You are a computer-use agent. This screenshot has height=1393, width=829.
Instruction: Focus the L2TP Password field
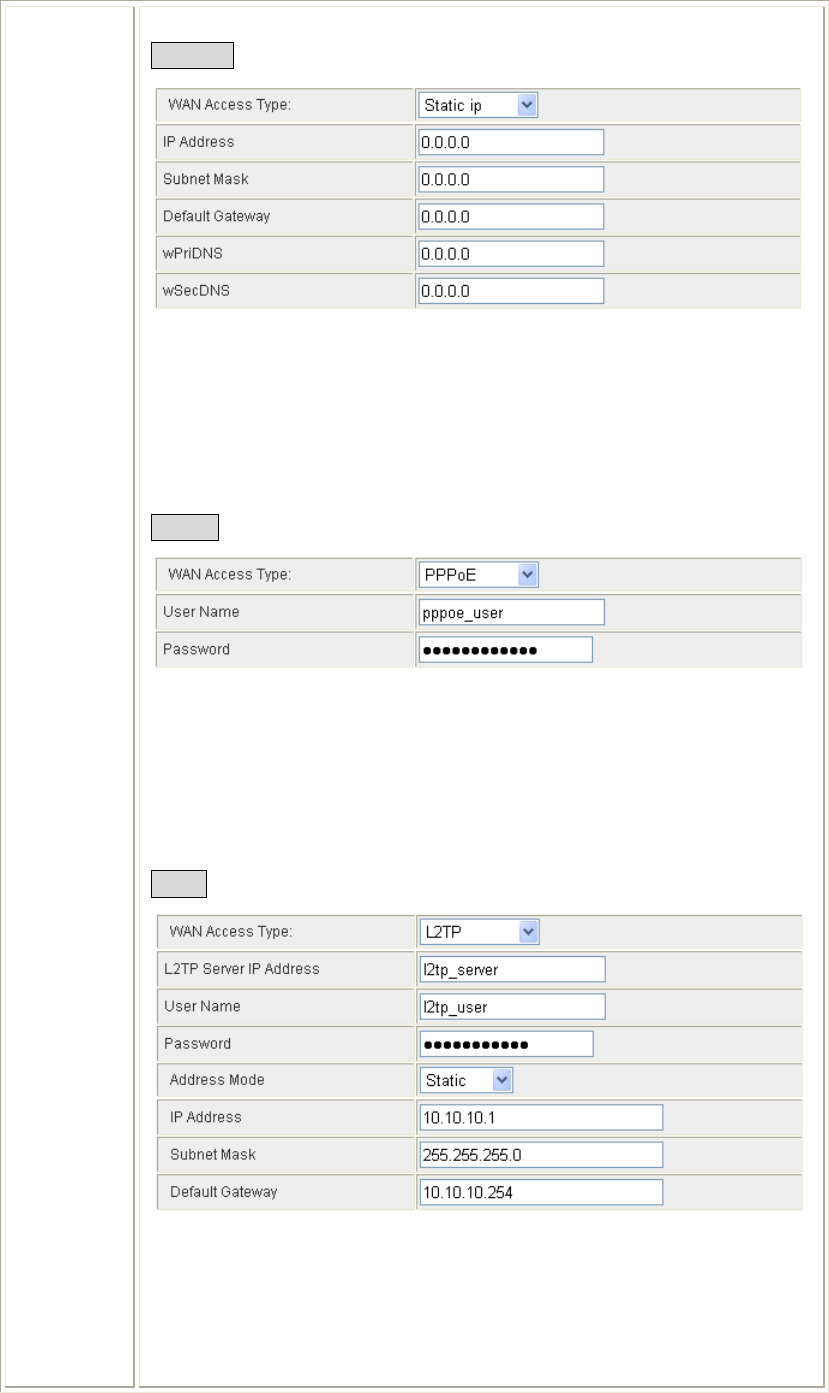[506, 1044]
